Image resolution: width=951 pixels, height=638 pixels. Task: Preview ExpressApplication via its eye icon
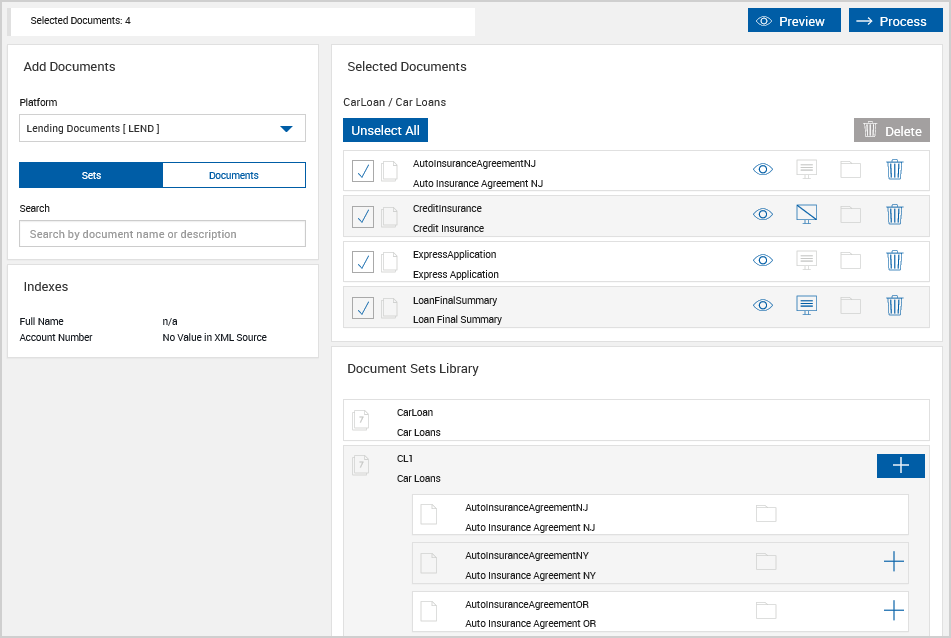click(x=762, y=260)
